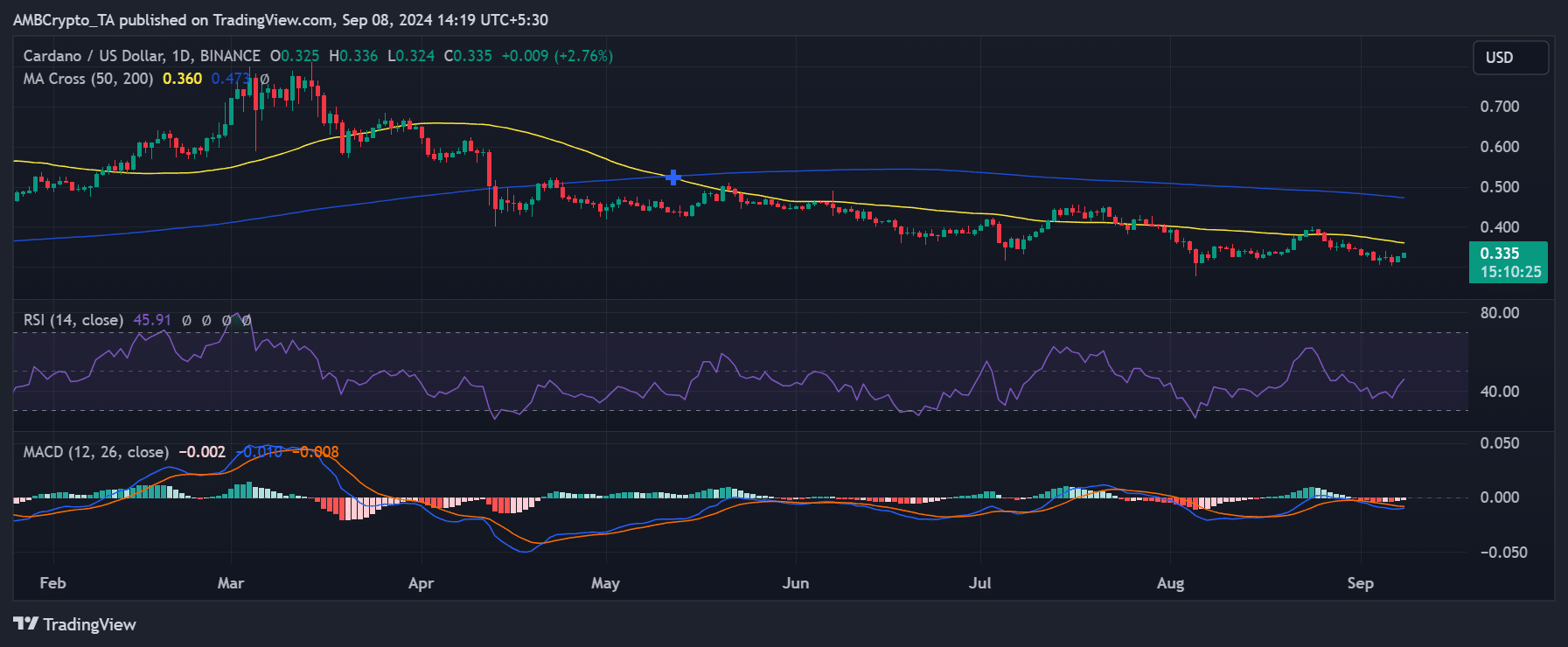
Task: Click the MACD 0.000 axis label
Action: click(1500, 497)
